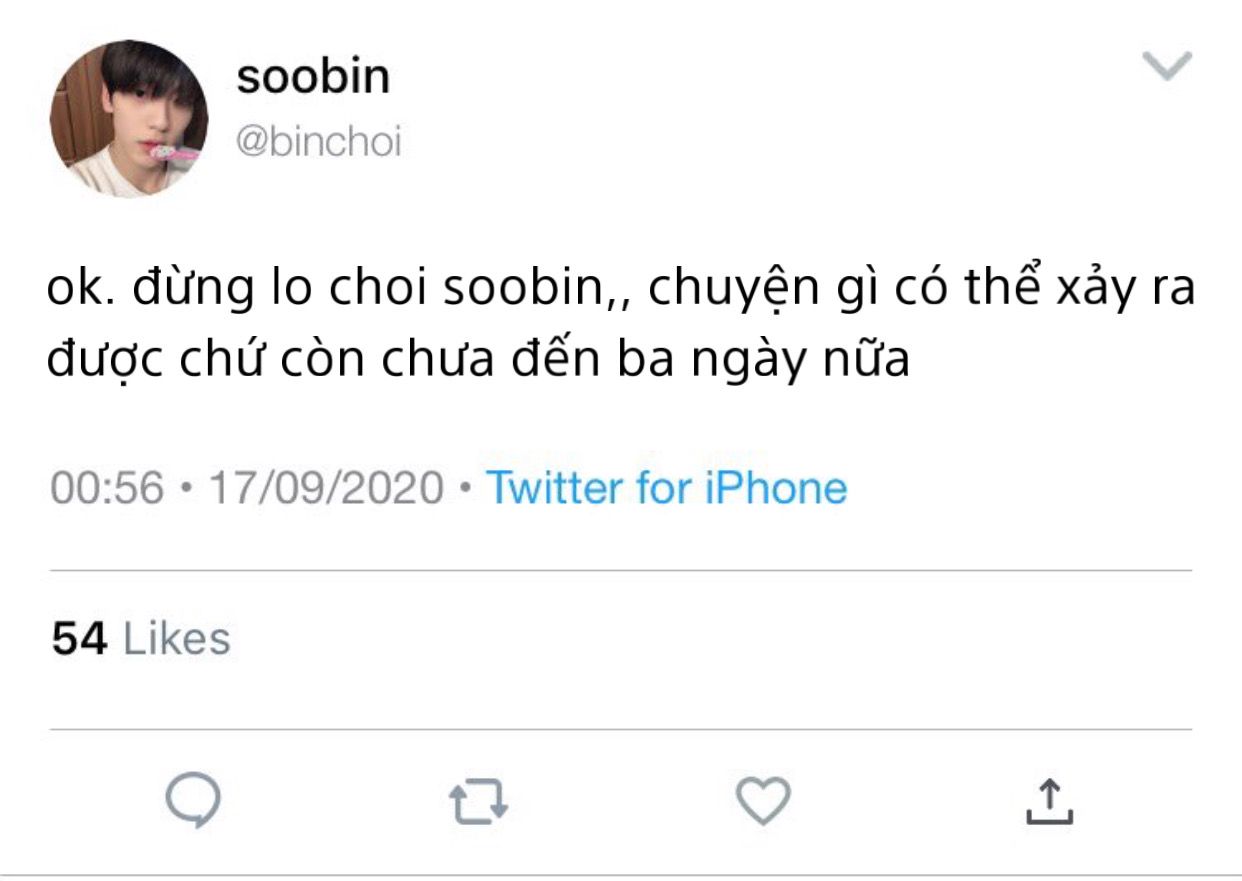Expand the tweet options chevron
Viewport: 1242px width, 881px height.
coord(1166,65)
